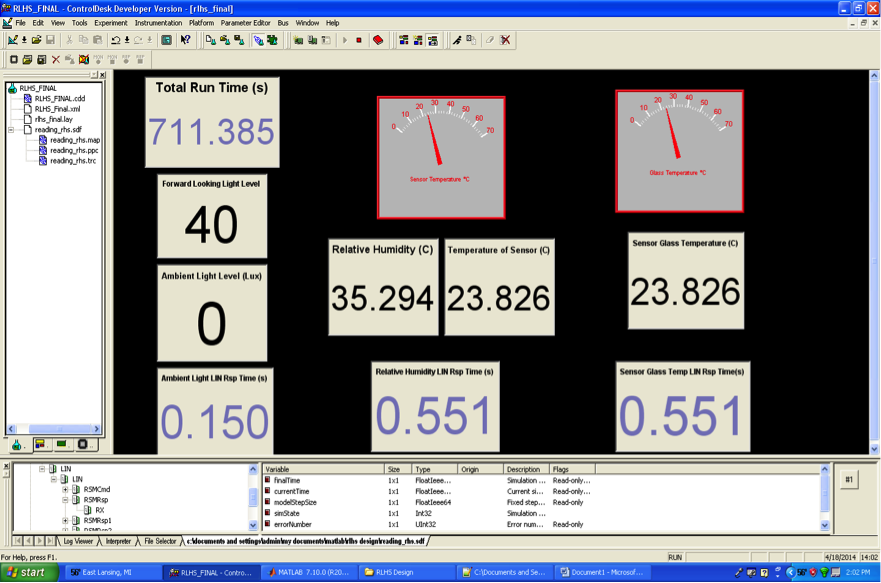
Task: Collapse the reading_rhs.sdf tree node
Action: coord(11,130)
